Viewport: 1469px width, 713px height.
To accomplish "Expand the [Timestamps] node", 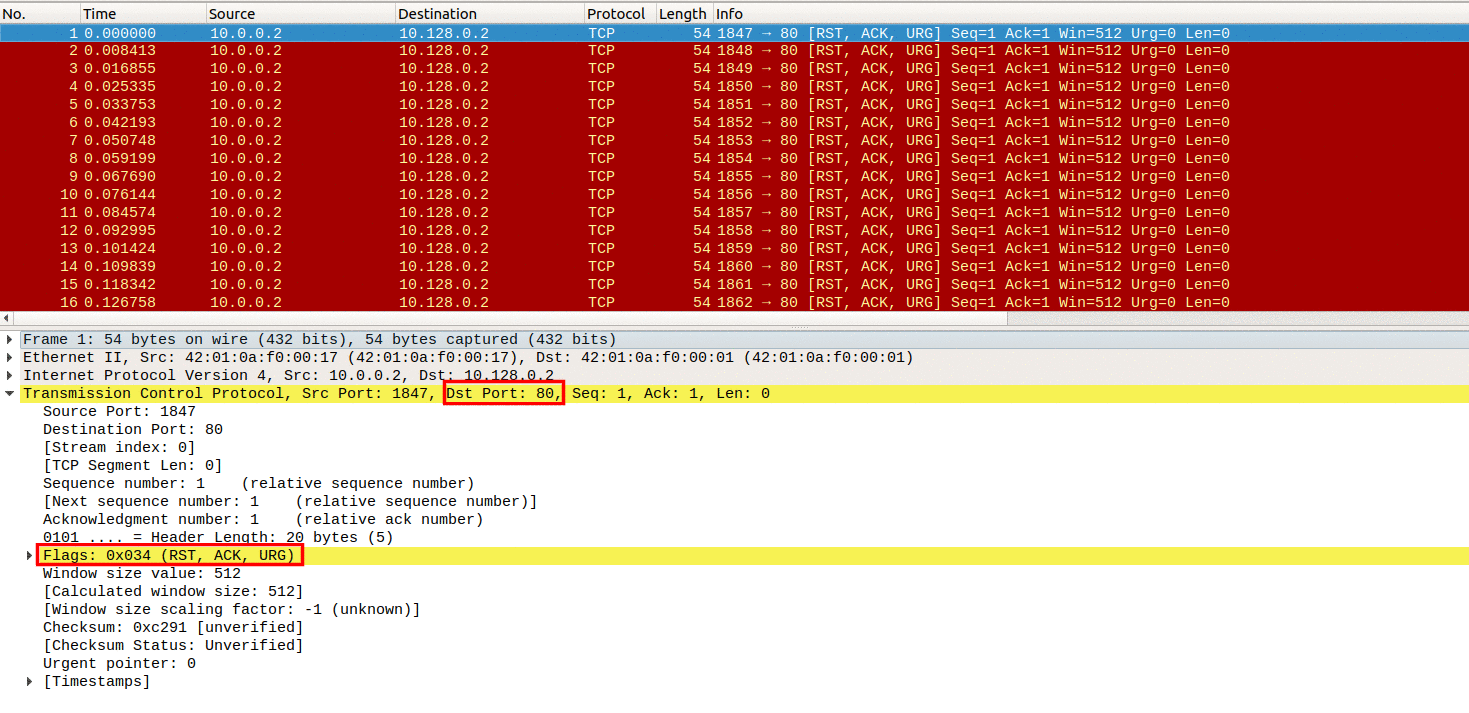I will [x=30, y=682].
